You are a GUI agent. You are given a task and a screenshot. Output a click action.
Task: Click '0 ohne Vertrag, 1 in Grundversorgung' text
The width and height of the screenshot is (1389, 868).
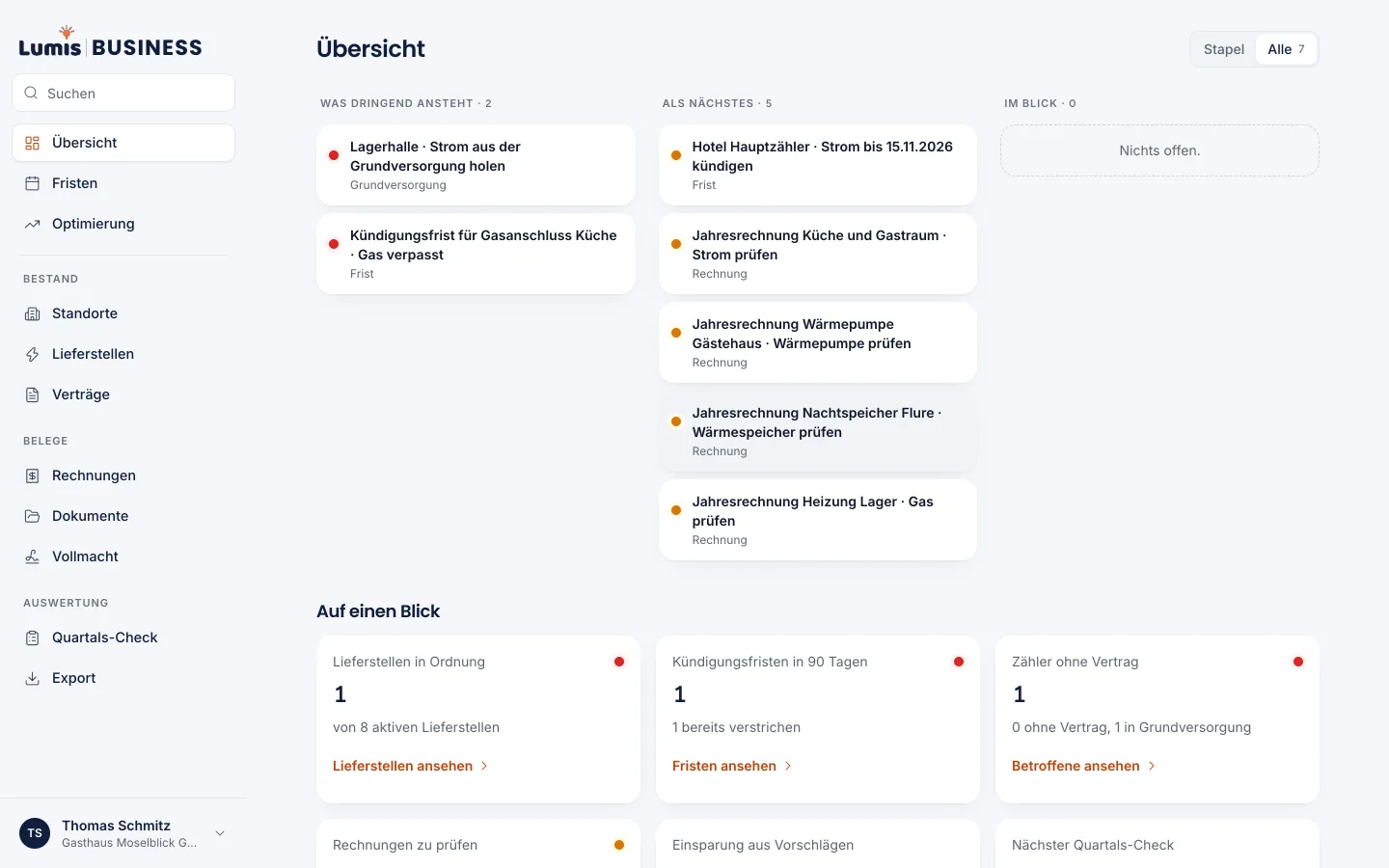tap(1131, 727)
